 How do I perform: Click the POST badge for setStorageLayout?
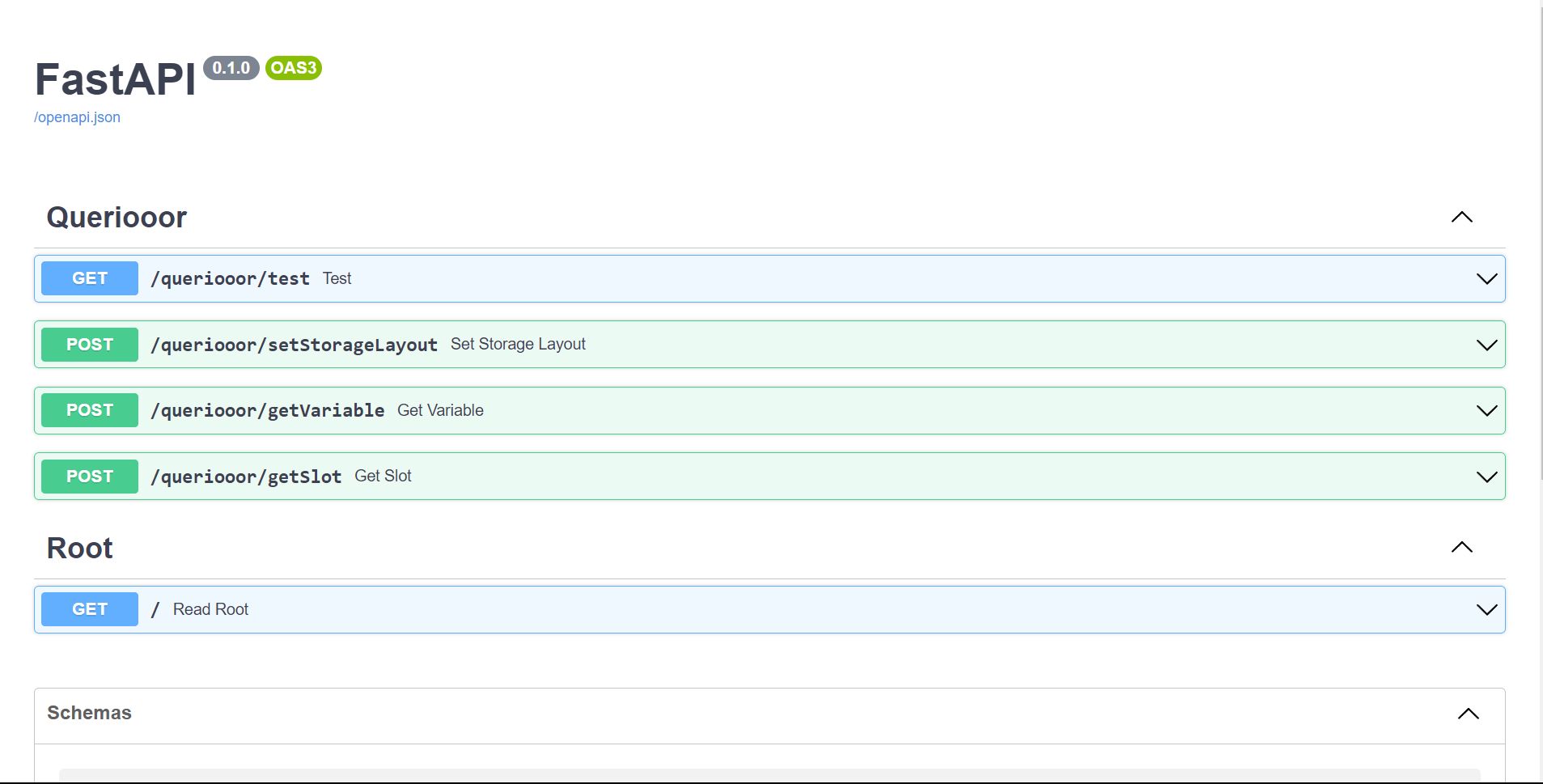pos(90,345)
